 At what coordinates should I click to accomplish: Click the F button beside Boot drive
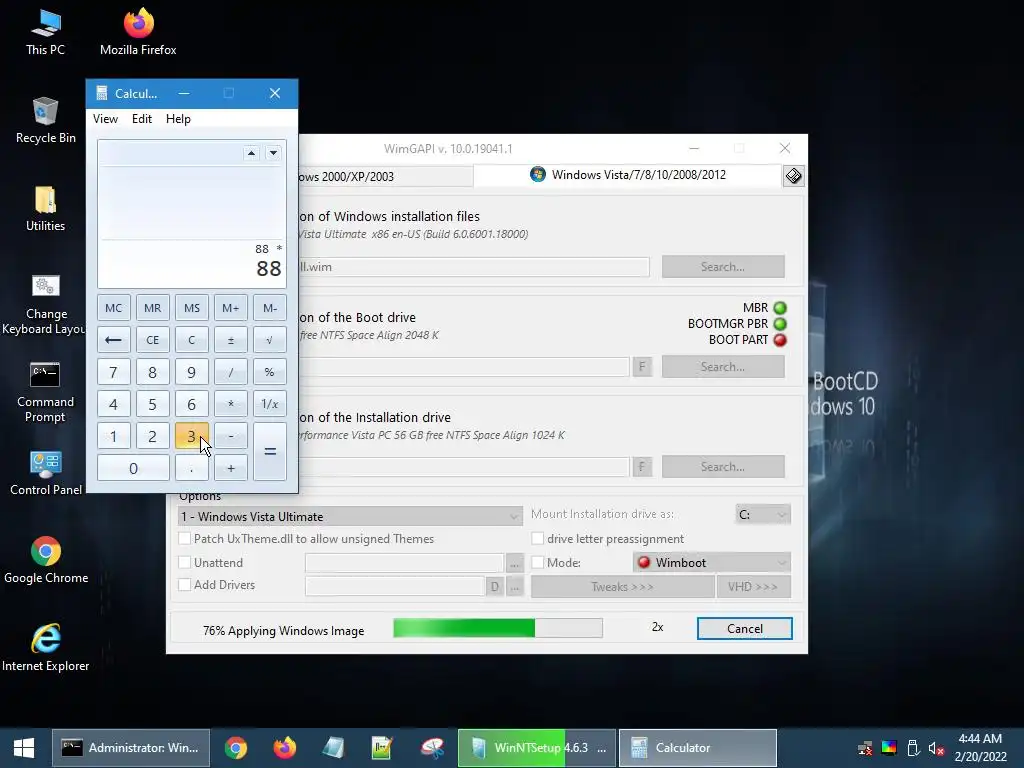pyautogui.click(x=642, y=366)
